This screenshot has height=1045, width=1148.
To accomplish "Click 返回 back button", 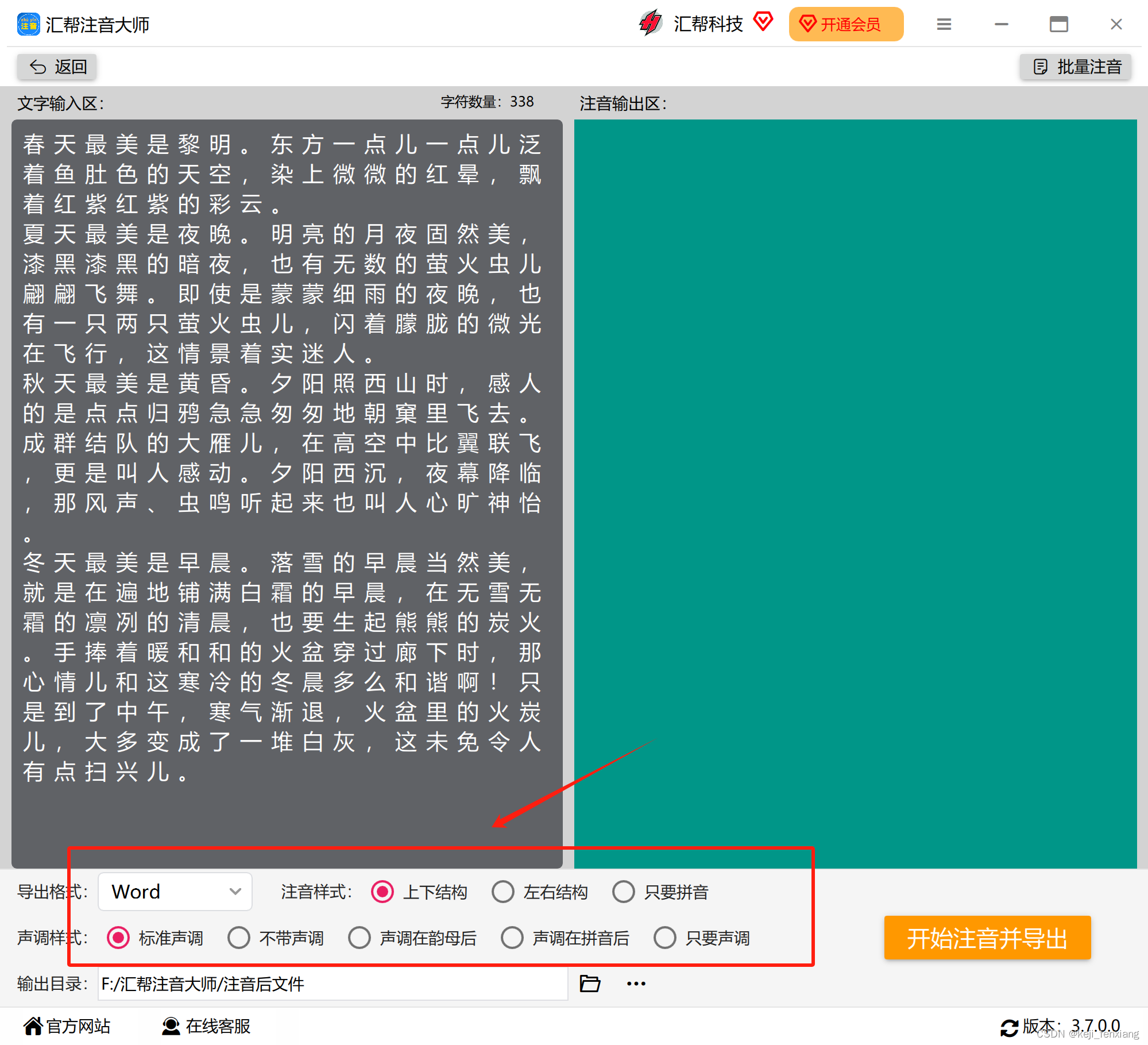I will [57, 67].
